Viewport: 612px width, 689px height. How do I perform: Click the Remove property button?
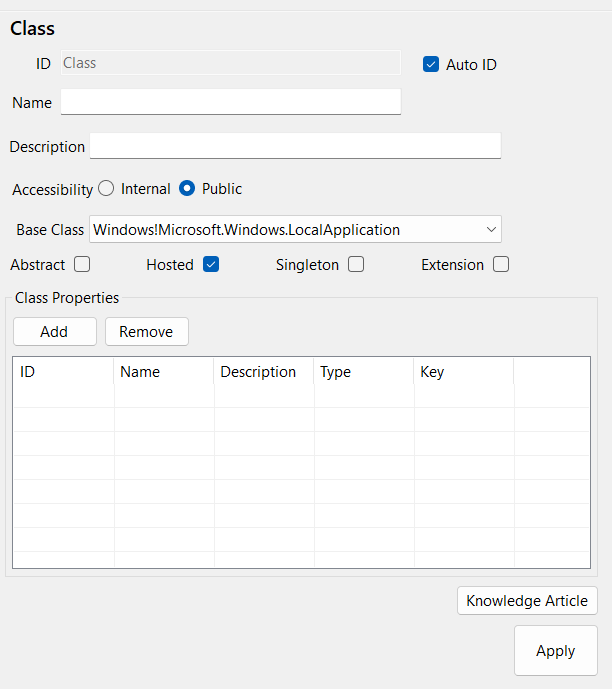point(146,332)
